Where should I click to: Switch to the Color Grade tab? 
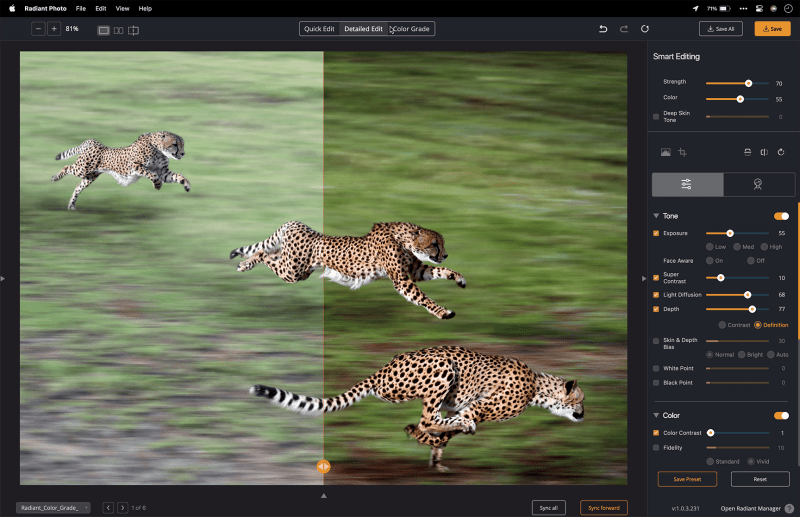tap(411, 29)
